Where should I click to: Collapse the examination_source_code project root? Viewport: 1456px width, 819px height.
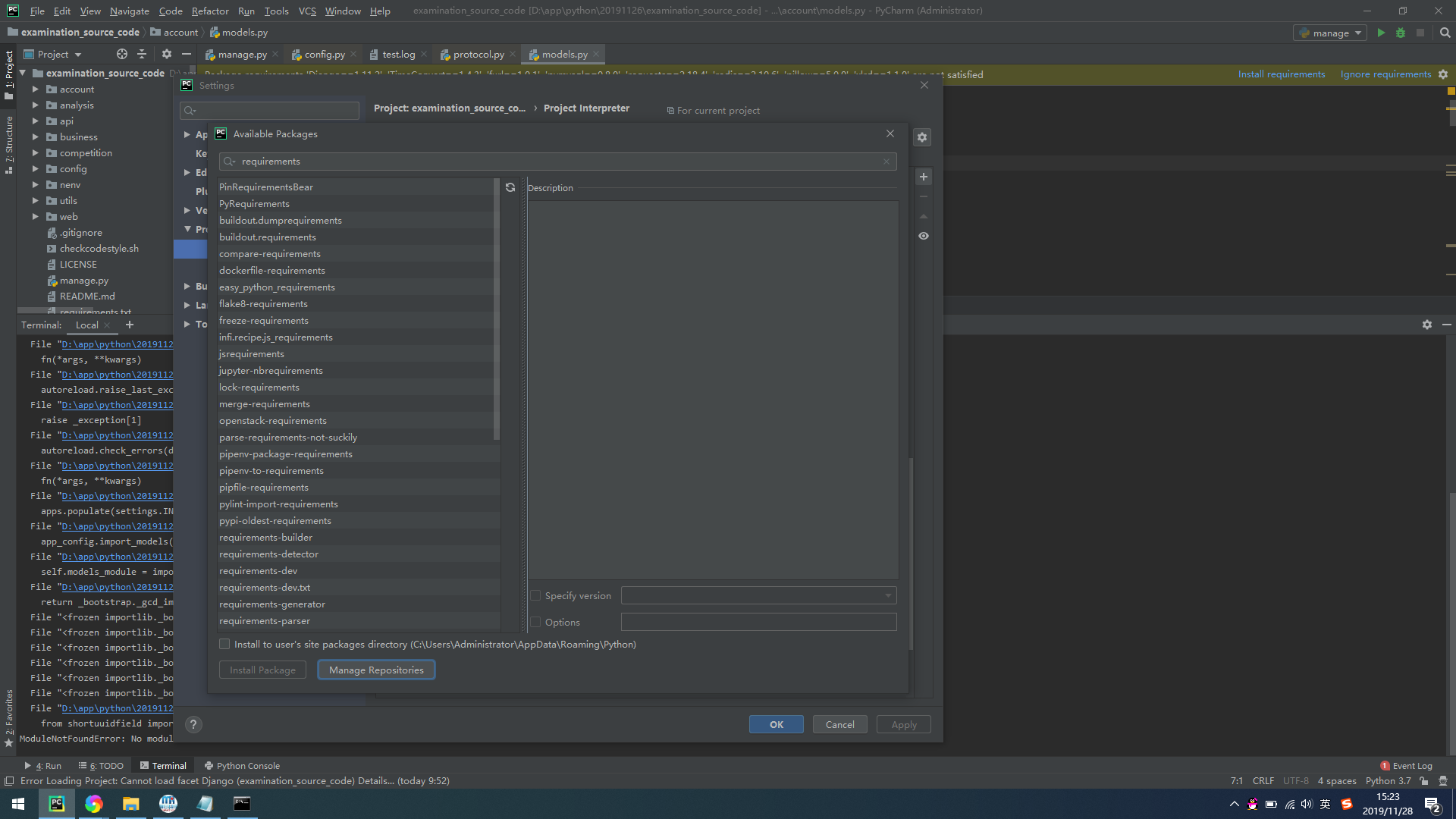[23, 74]
